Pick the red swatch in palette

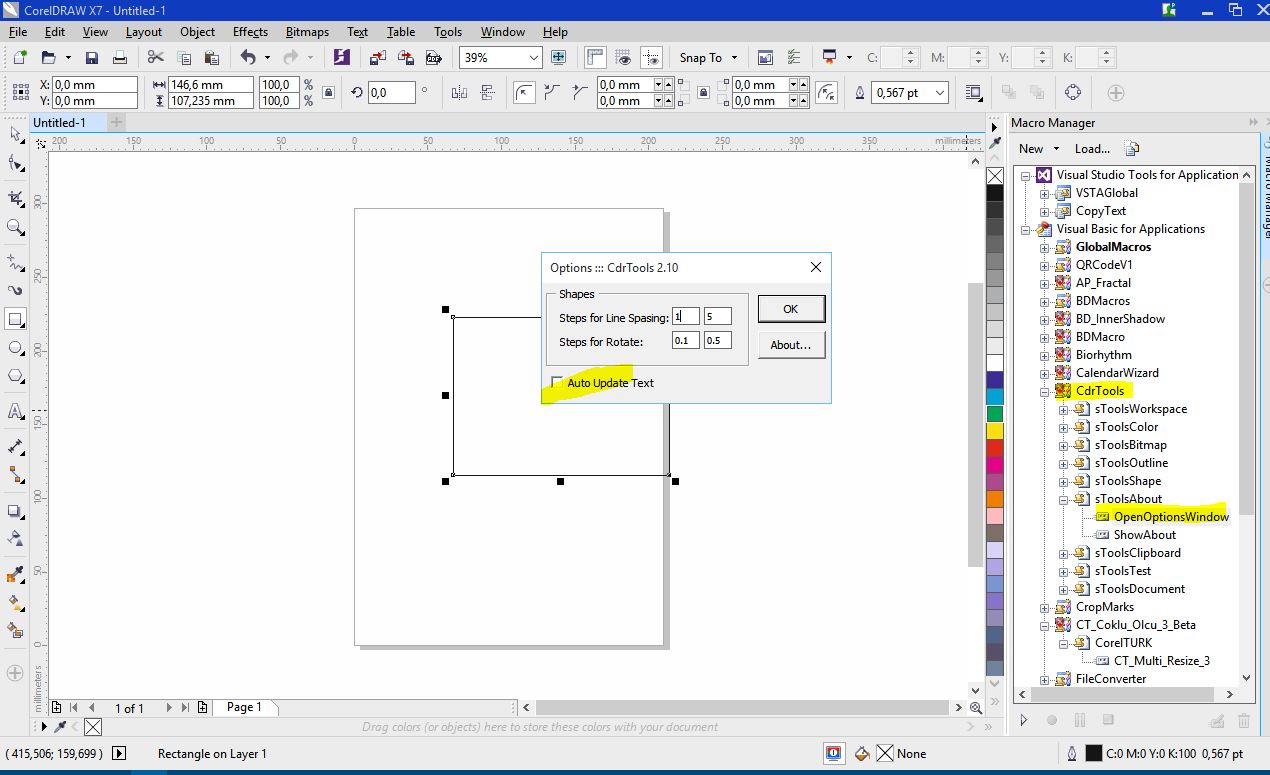tap(995, 448)
